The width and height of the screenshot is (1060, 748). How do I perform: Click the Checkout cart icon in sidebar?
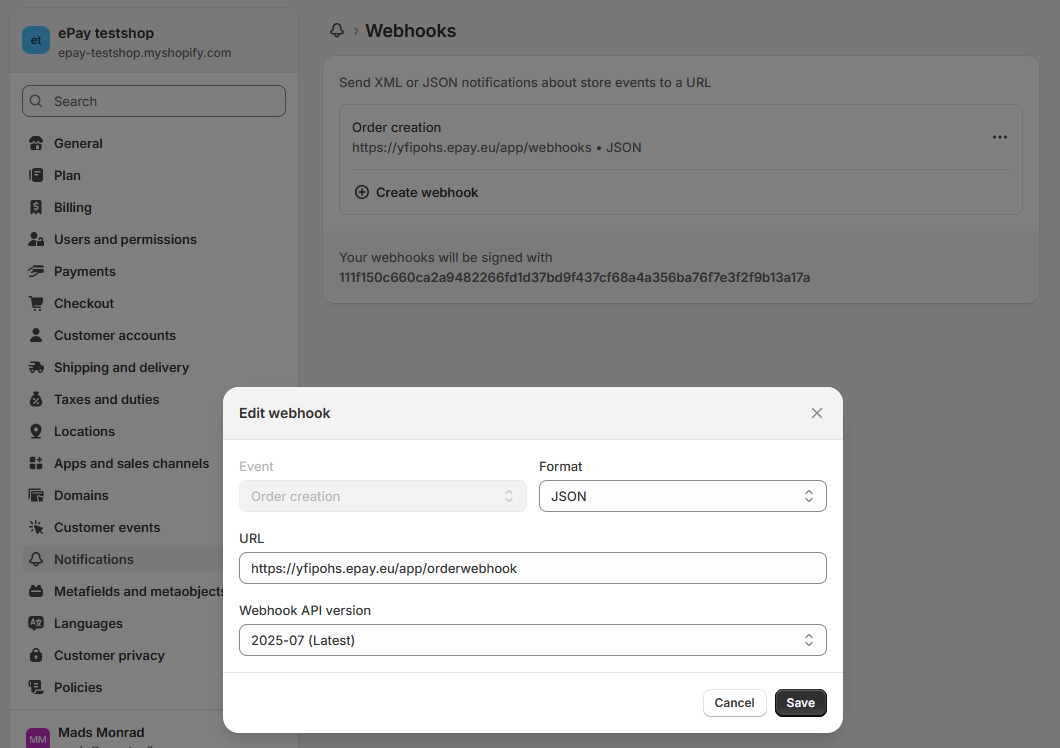click(x=37, y=303)
